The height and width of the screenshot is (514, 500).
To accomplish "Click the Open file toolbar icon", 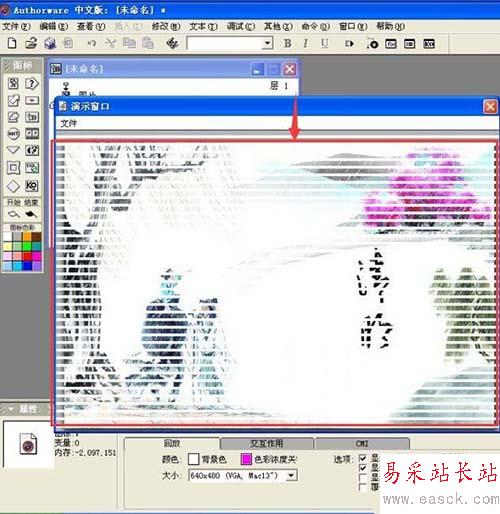I will pos(31,43).
